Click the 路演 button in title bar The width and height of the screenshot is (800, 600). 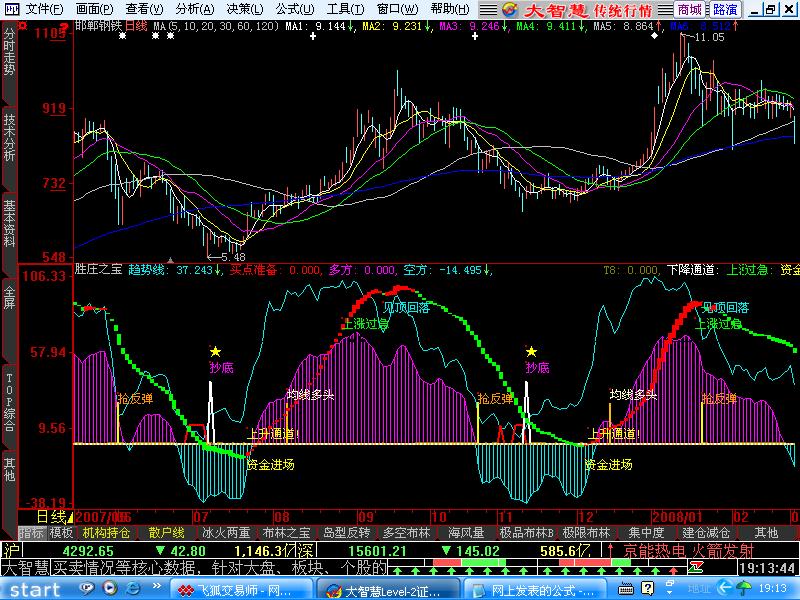724,9
